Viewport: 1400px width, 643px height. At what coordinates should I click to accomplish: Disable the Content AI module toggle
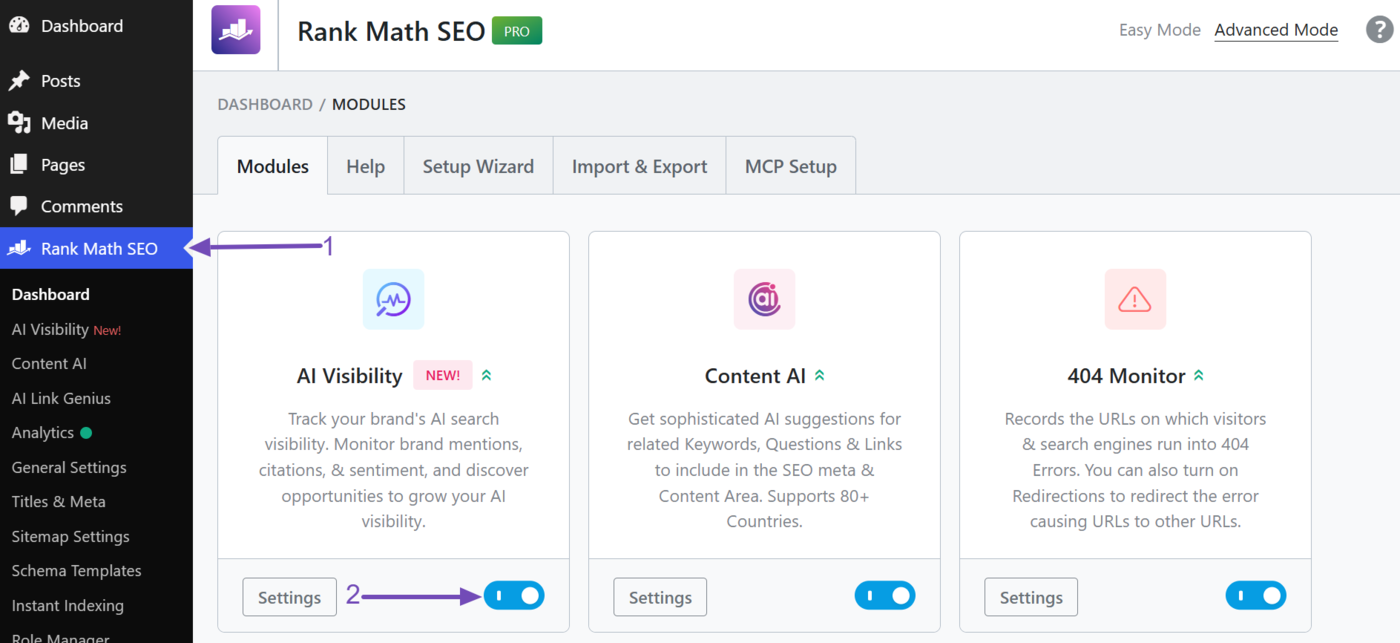click(885, 596)
